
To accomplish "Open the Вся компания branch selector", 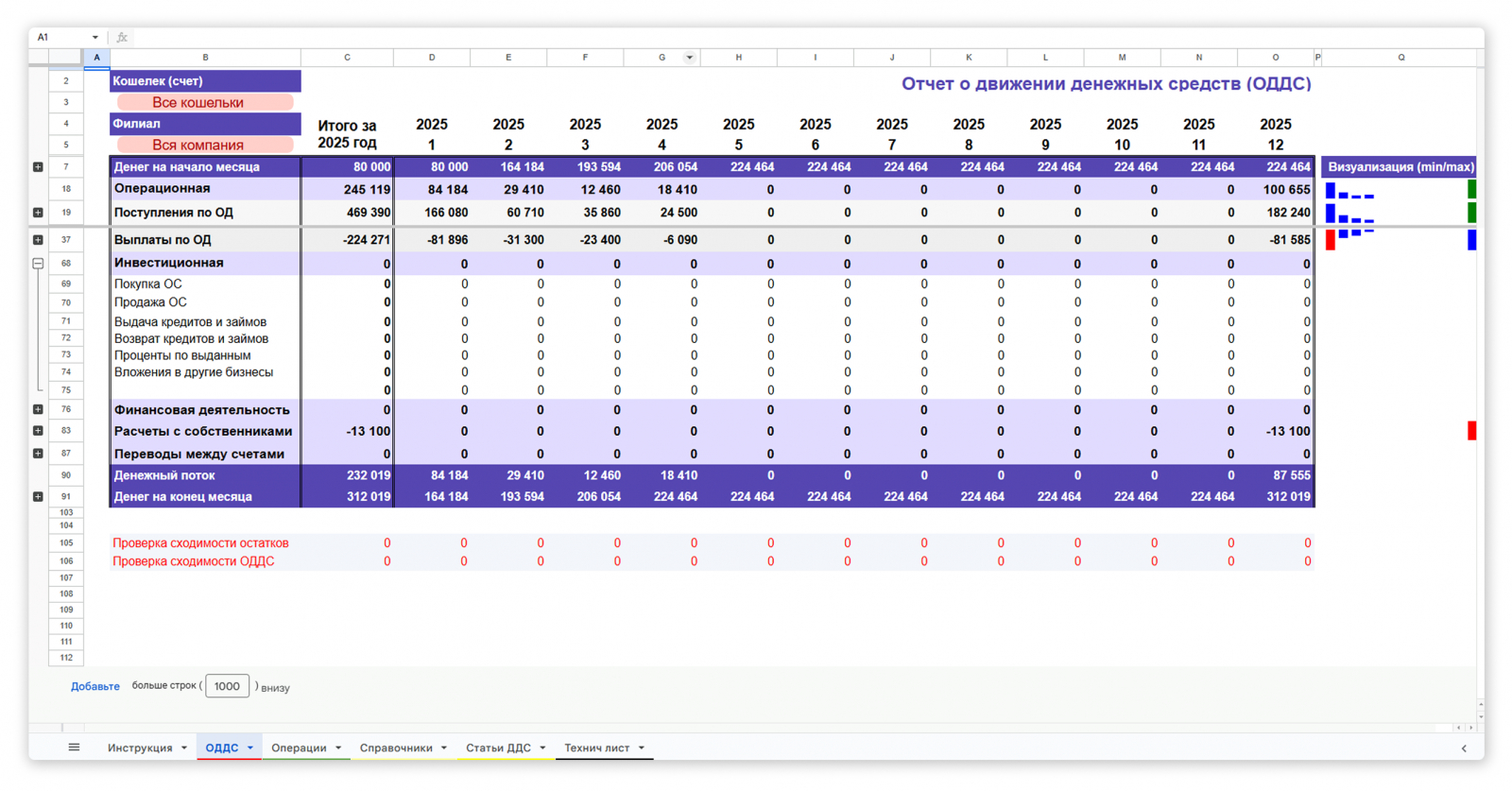I will [x=204, y=145].
